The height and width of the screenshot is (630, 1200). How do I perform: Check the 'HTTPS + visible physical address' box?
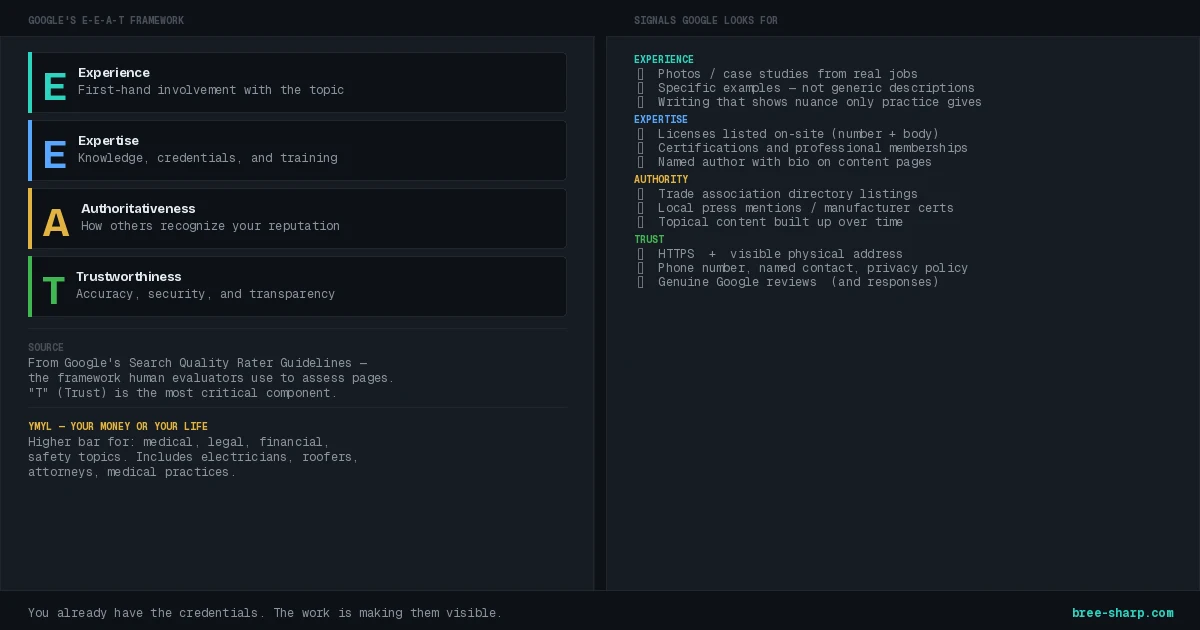[x=641, y=254]
